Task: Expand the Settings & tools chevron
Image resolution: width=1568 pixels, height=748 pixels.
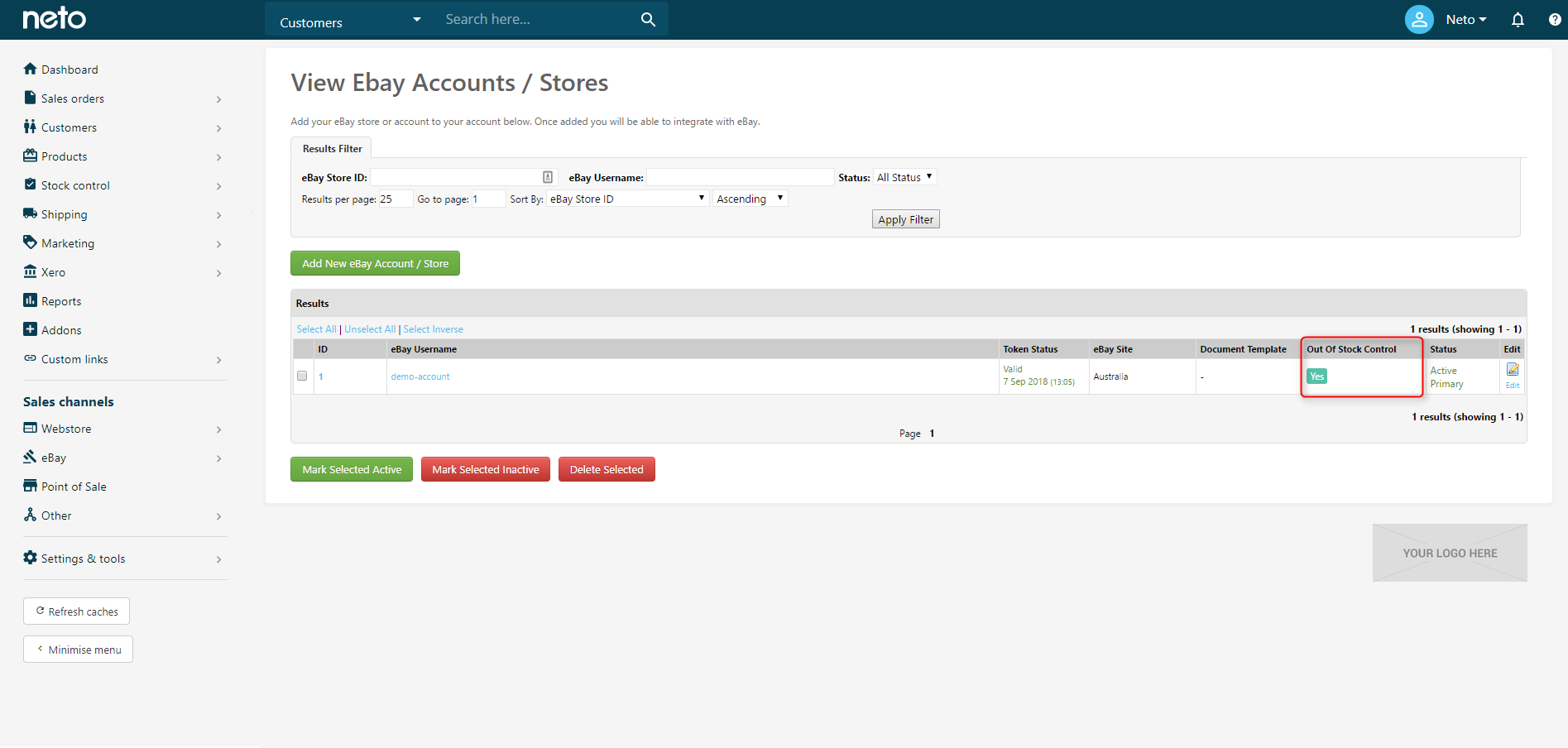Action: [x=218, y=559]
